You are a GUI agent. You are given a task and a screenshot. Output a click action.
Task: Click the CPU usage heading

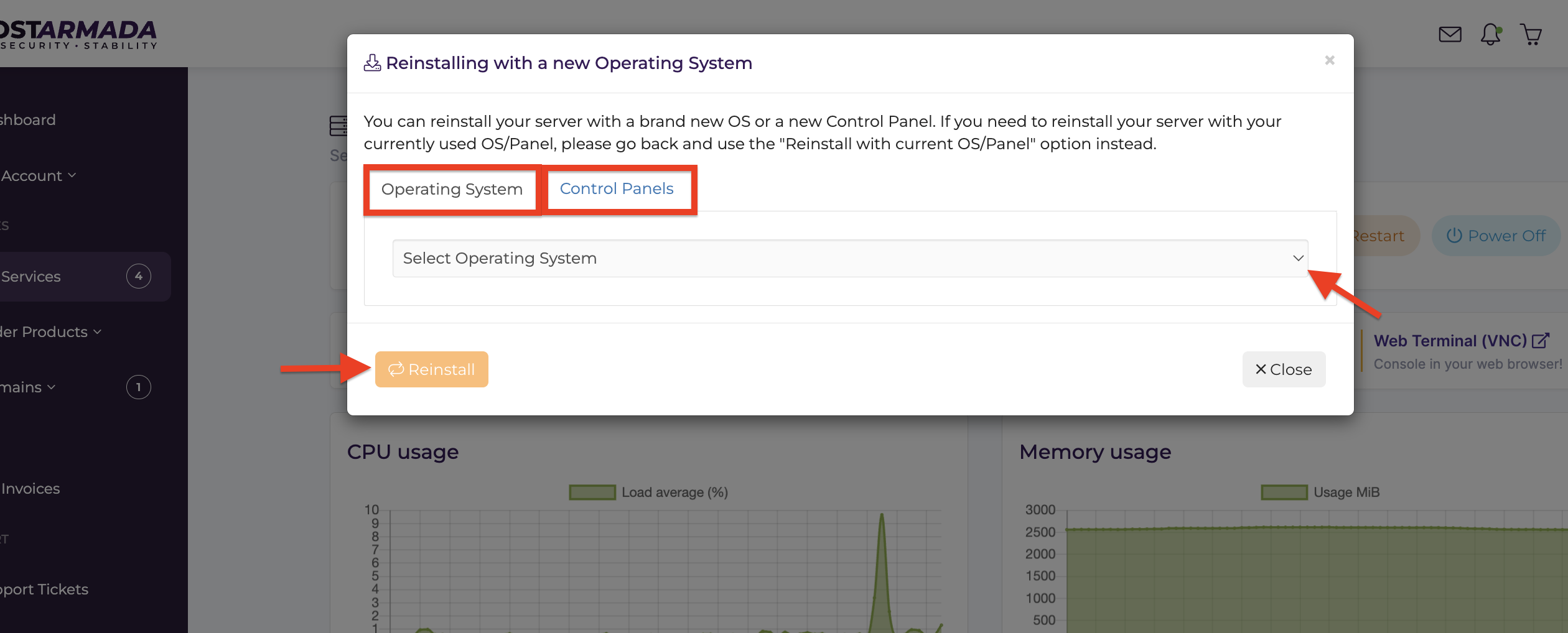click(x=403, y=452)
